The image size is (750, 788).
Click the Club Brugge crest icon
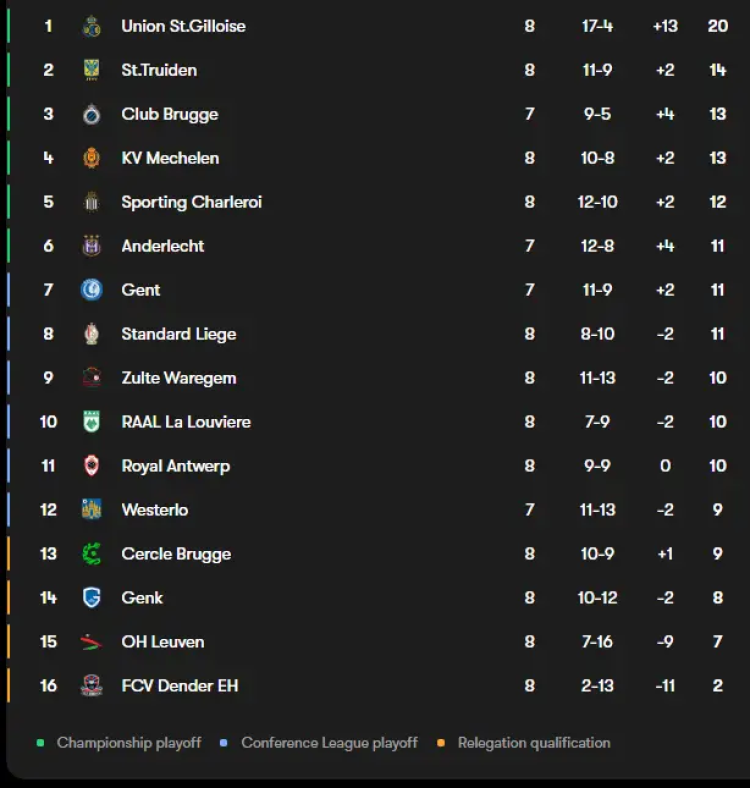coord(91,114)
